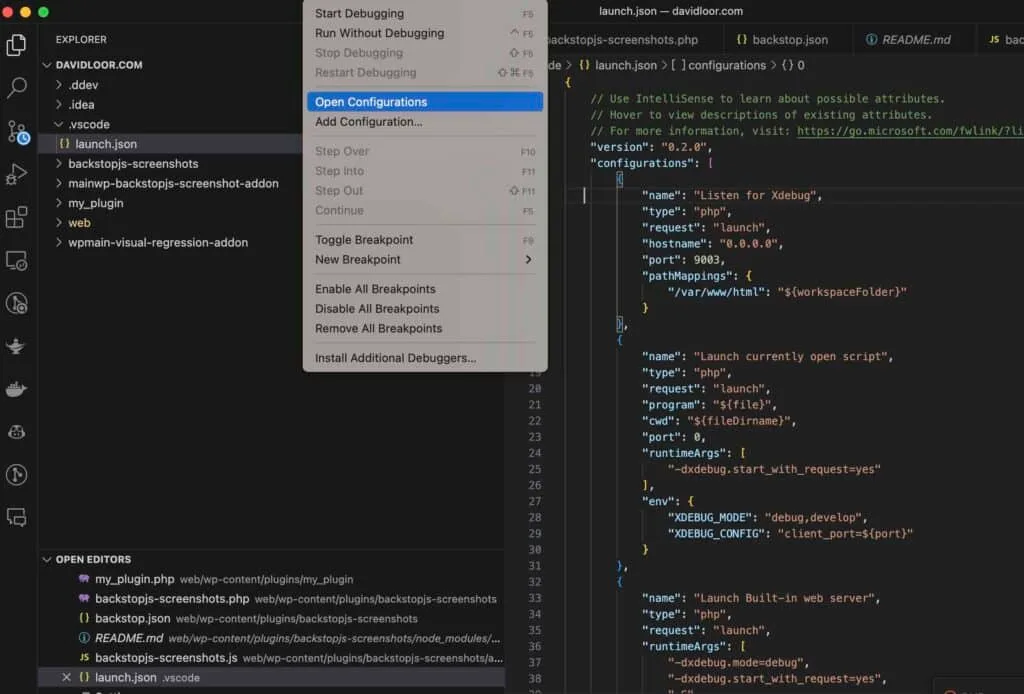Close launch.json in Open Editors with the X

tap(66, 677)
